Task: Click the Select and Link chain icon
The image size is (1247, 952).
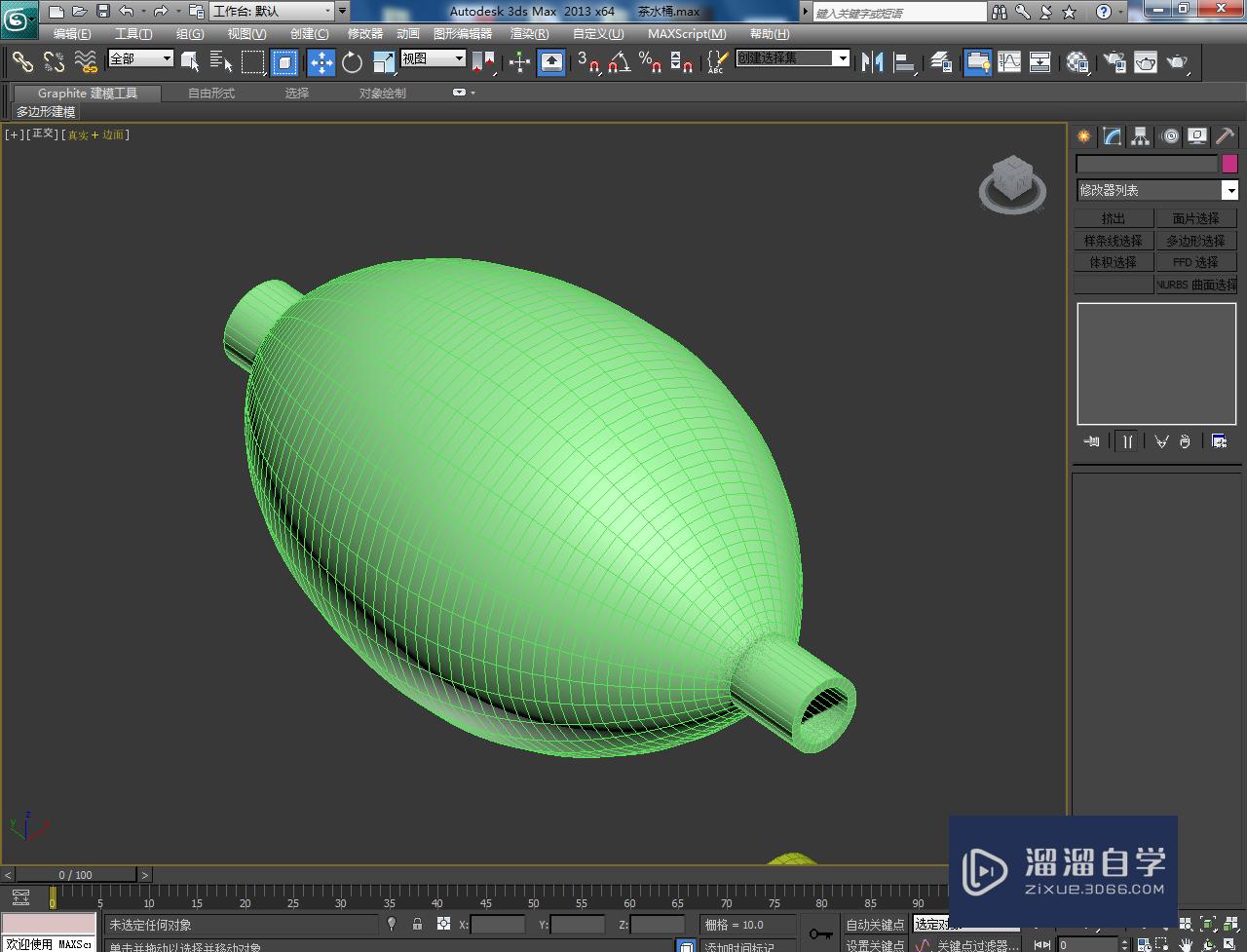Action: 22,61
